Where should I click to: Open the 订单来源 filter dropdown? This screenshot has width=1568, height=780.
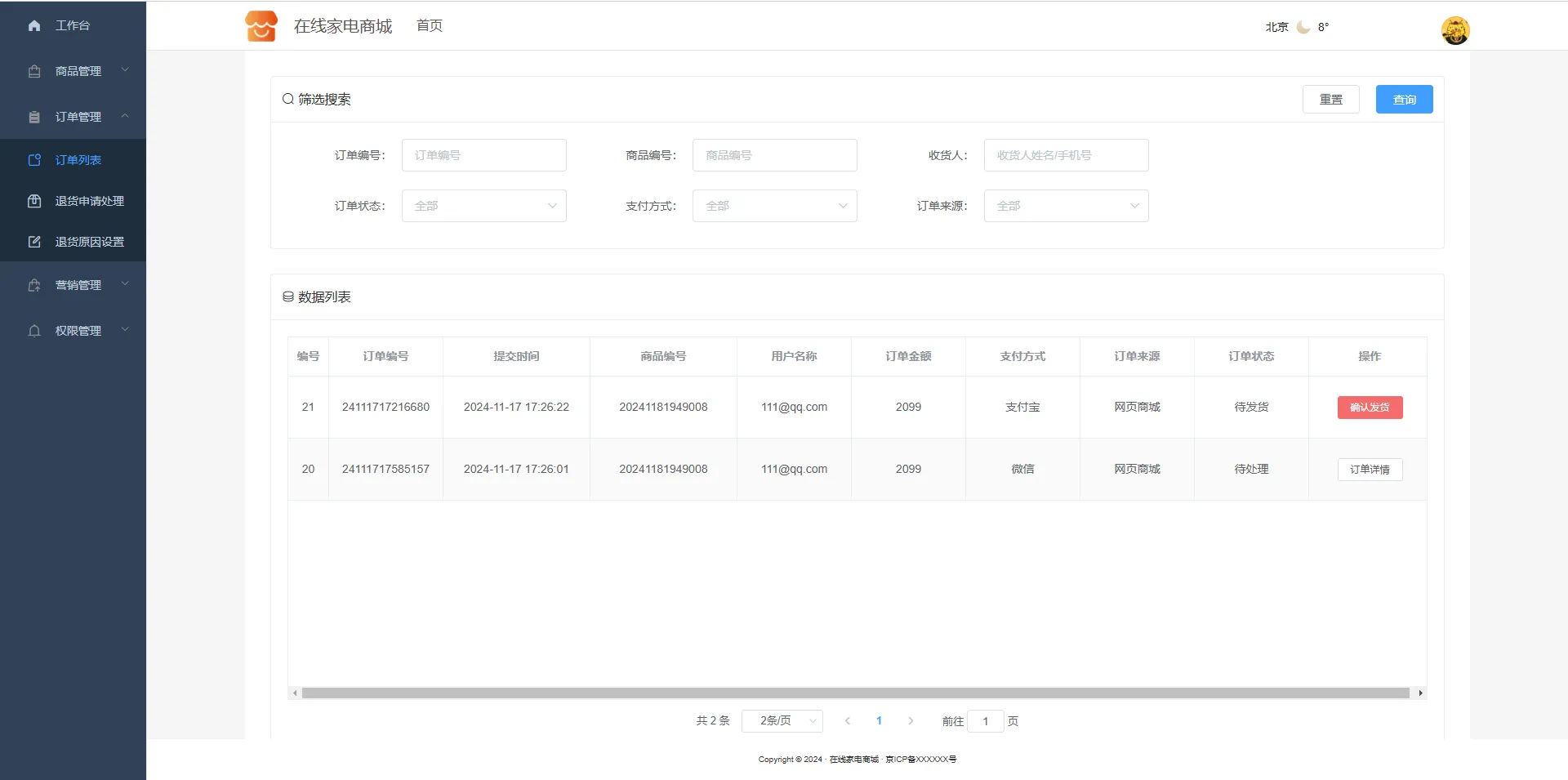1066,206
